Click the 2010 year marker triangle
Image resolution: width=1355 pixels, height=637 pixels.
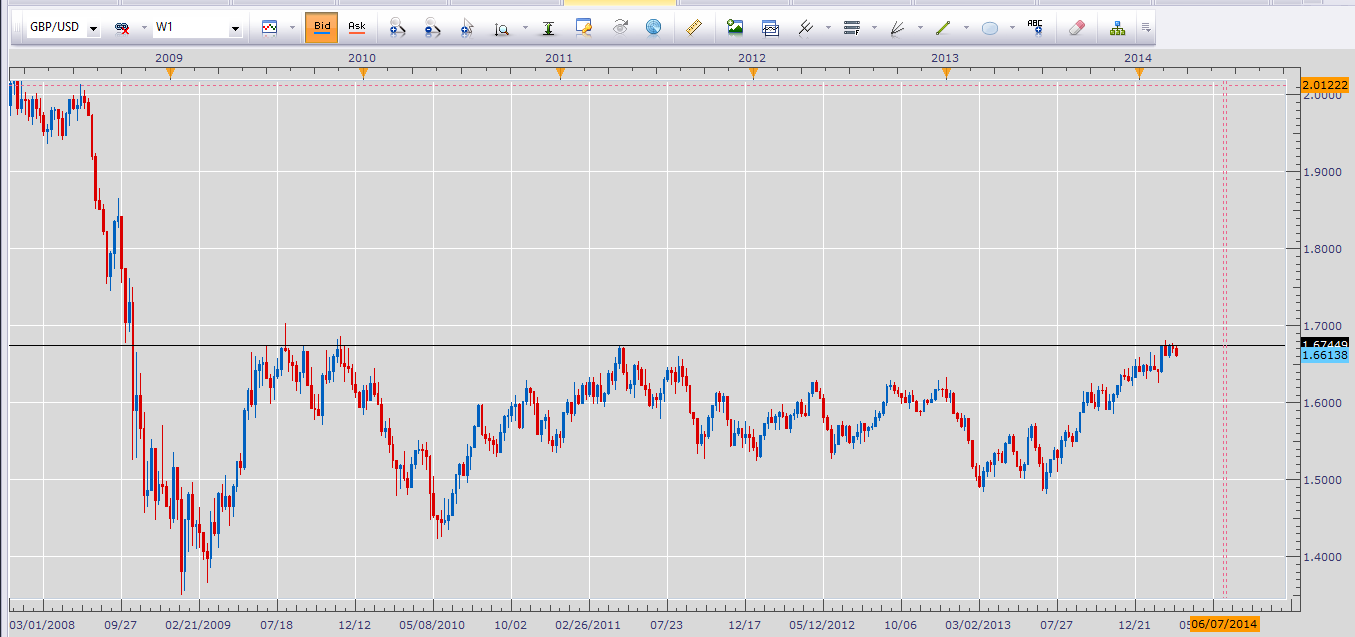tap(363, 73)
